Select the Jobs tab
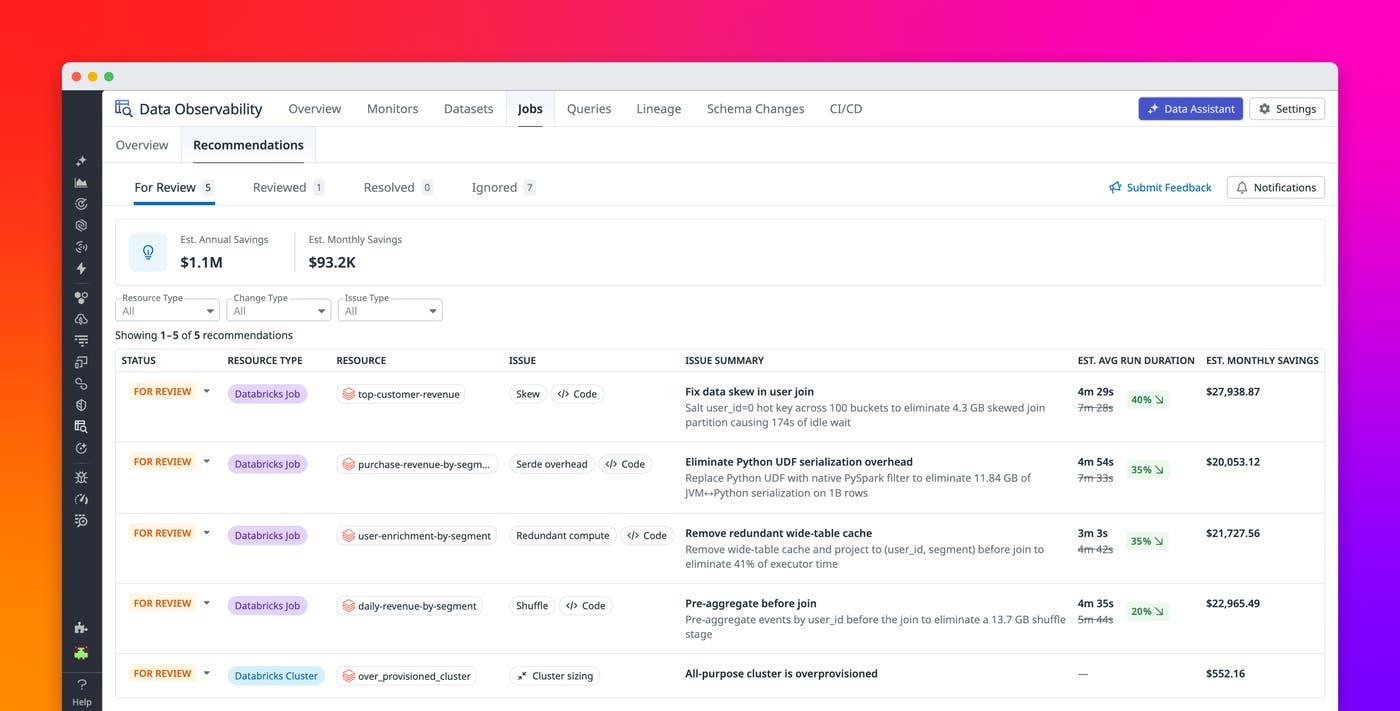 click(x=530, y=109)
